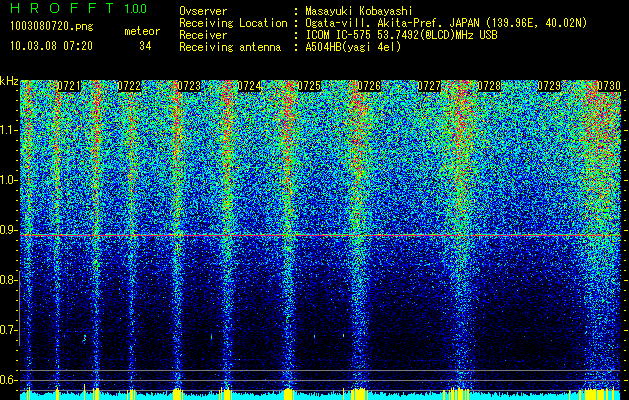The height and width of the screenshot is (400, 629).
Task: Select the meteor count 34
Action: (x=145, y=46)
